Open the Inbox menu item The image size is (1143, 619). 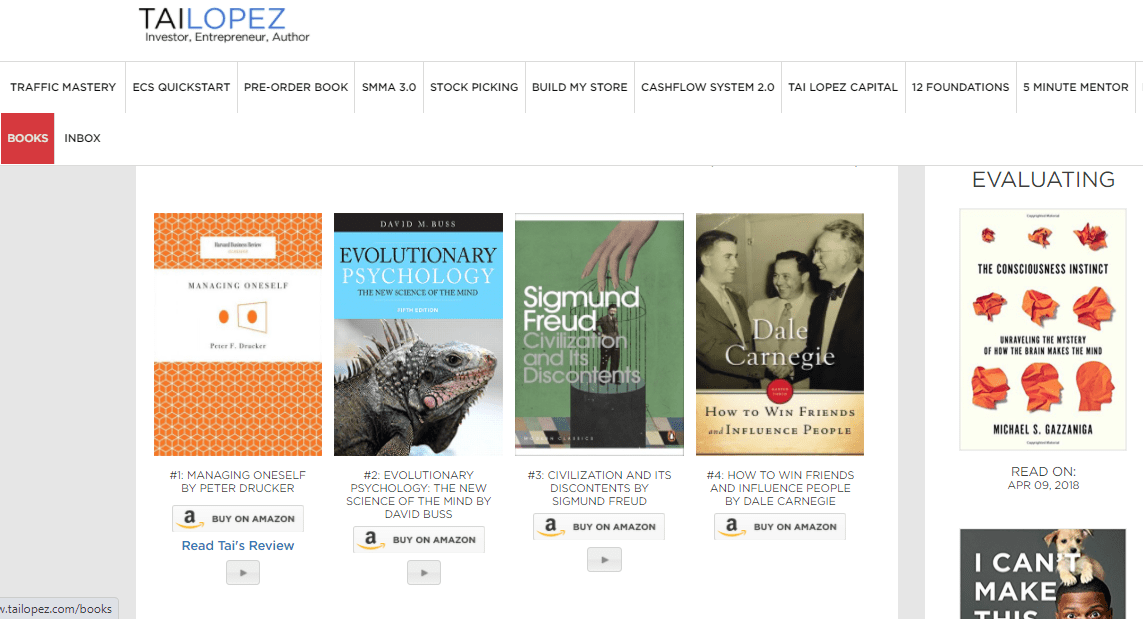click(x=82, y=138)
